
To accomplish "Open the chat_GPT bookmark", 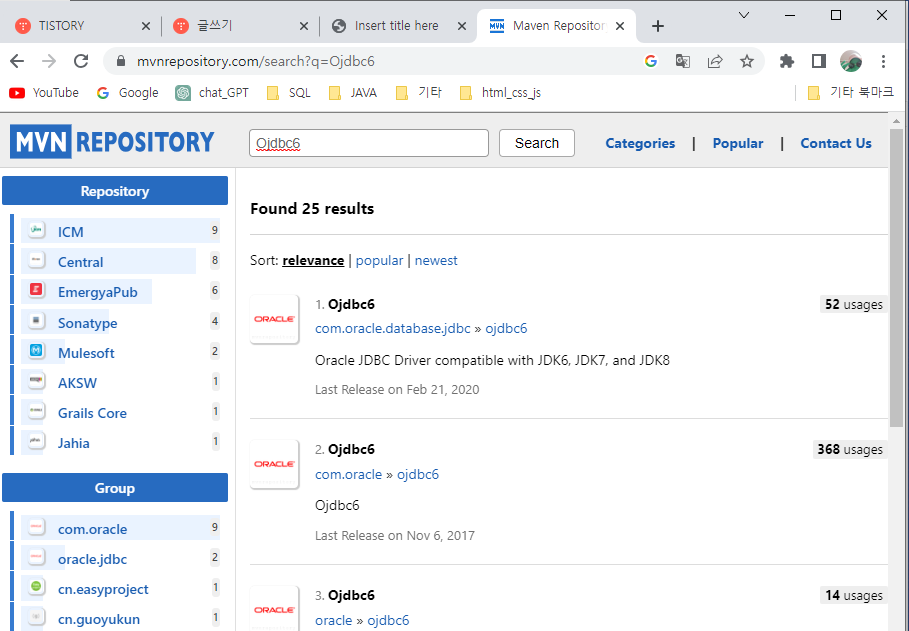I will (x=212, y=93).
